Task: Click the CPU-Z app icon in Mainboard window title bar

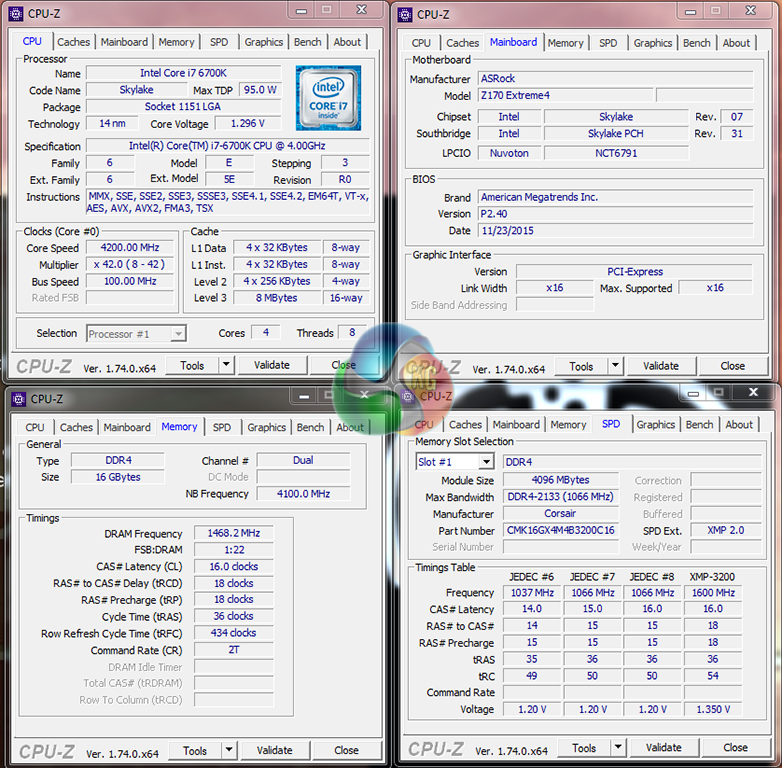Action: click(404, 14)
